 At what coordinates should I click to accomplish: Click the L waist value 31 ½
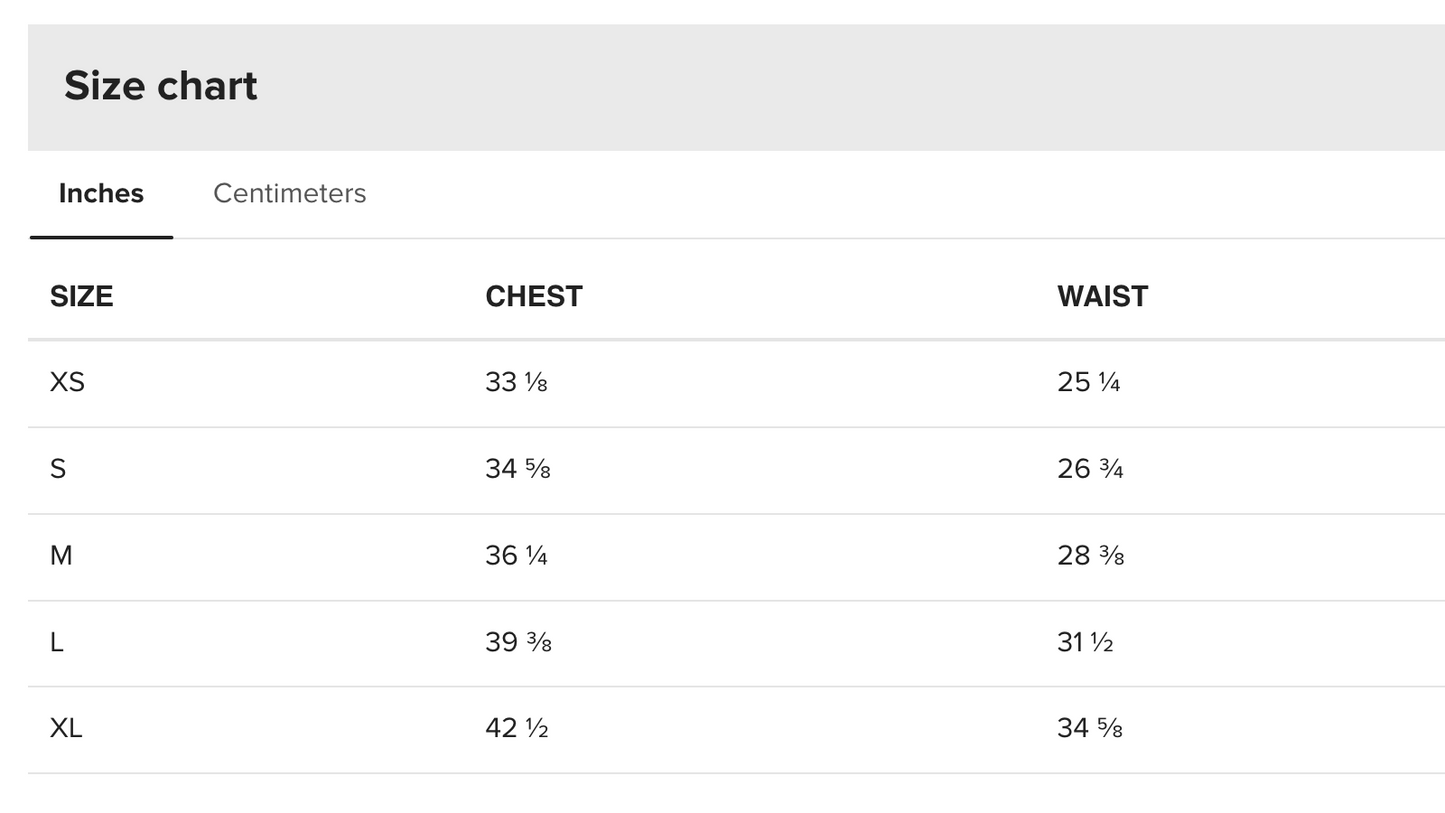[x=1085, y=642]
